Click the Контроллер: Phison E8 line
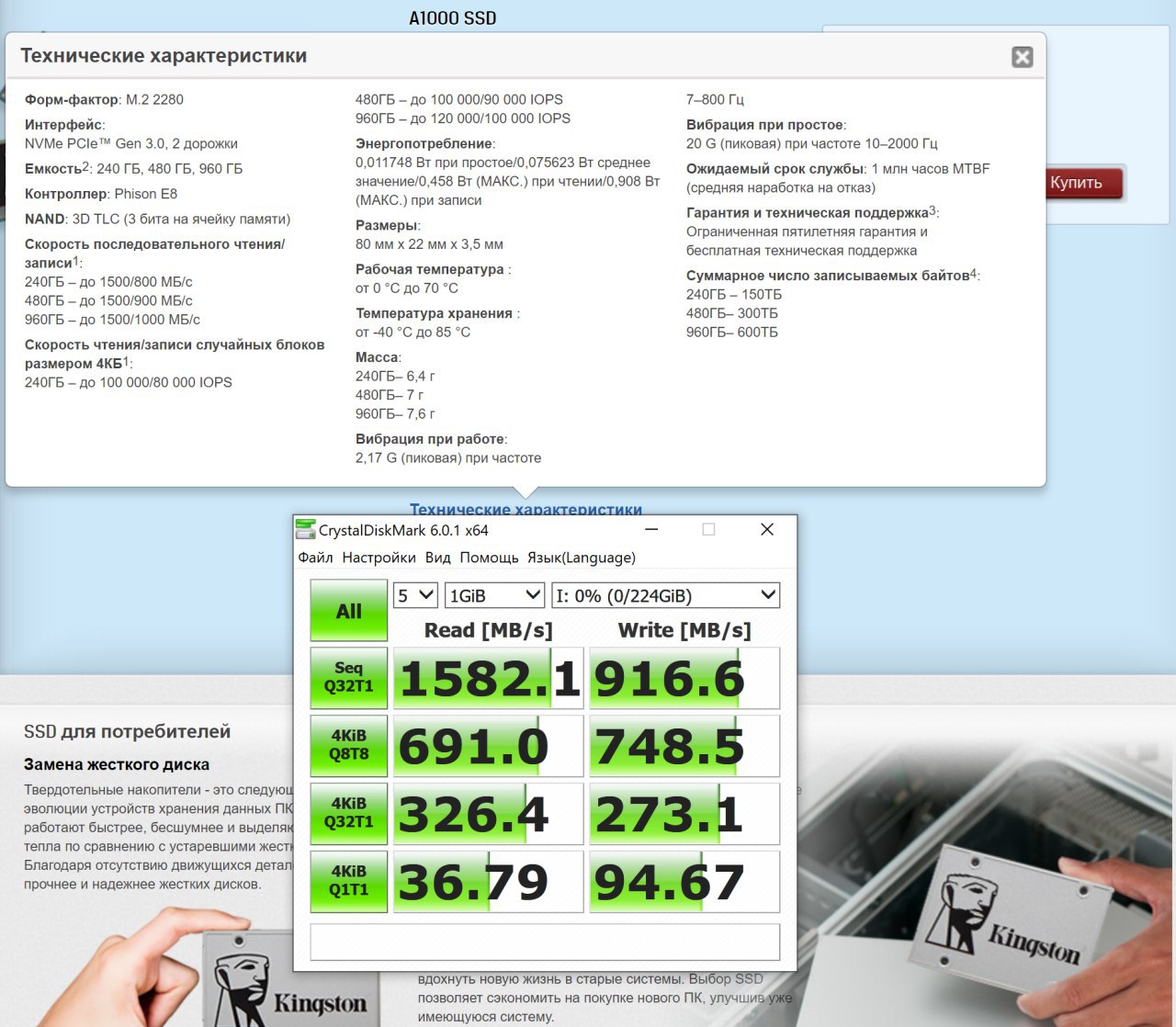The width and height of the screenshot is (1176, 1027). [101, 194]
